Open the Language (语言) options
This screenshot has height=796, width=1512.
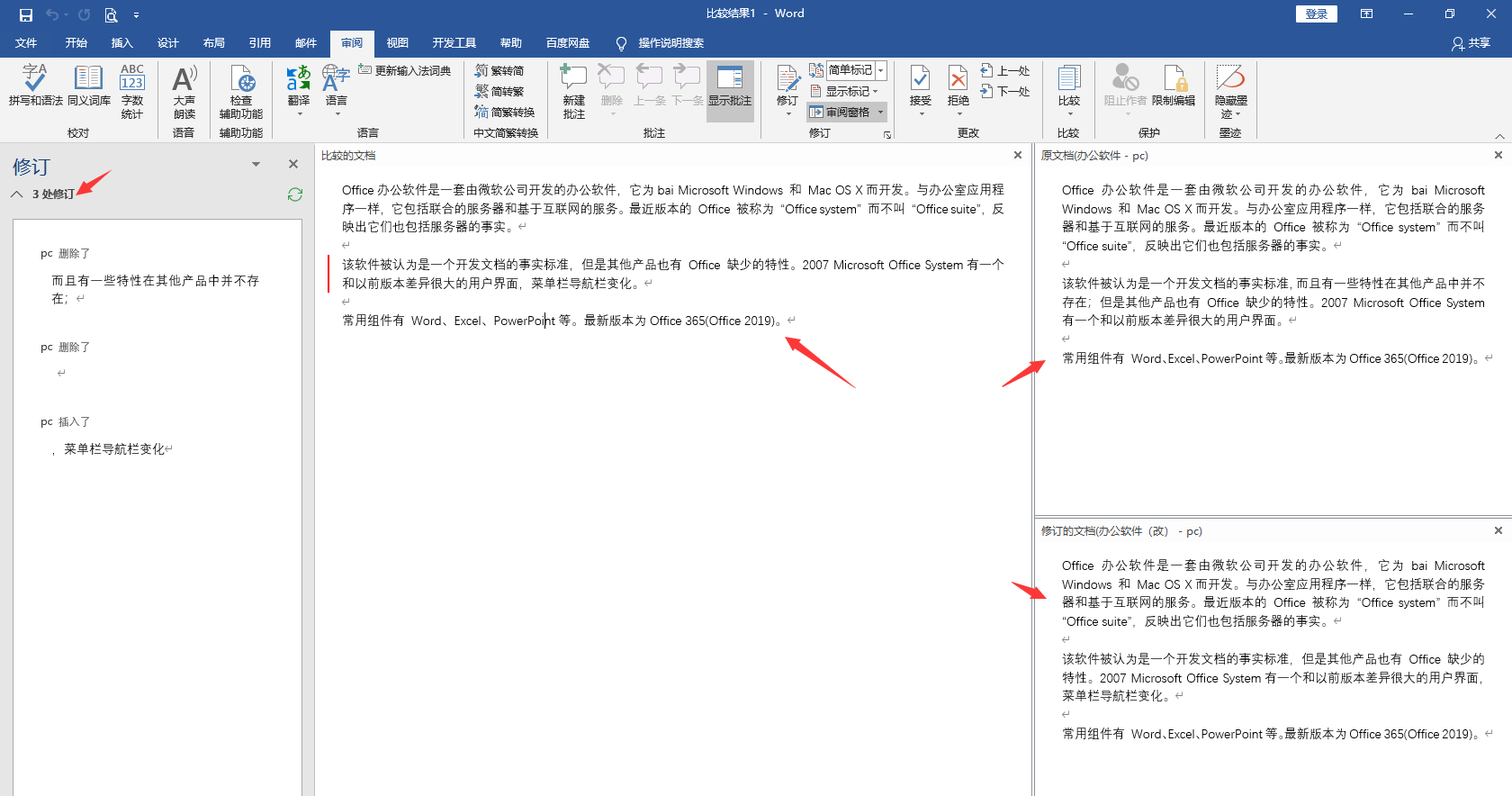pyautogui.click(x=337, y=90)
